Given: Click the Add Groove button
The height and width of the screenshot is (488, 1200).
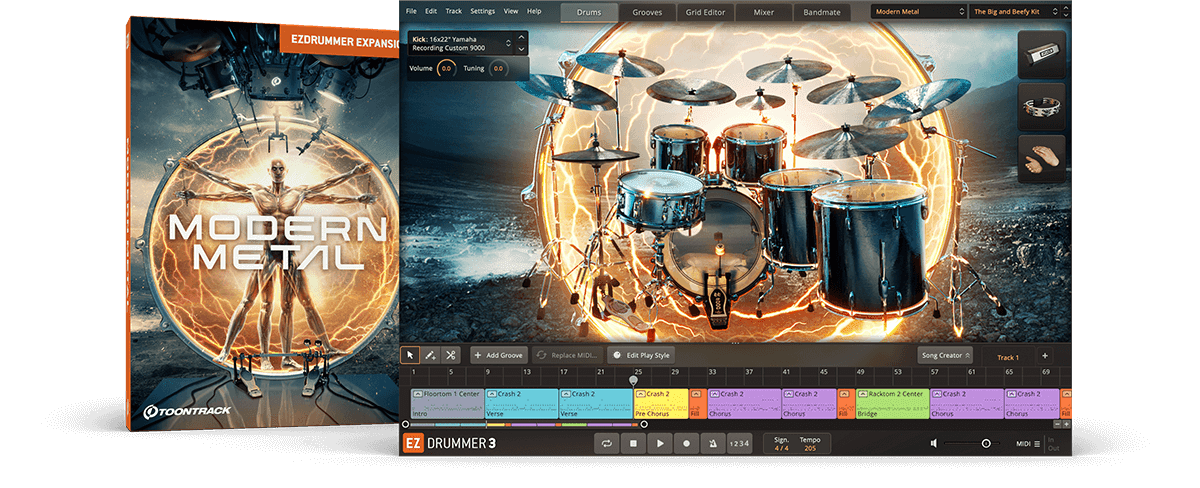Looking at the screenshot, I should click(x=499, y=355).
